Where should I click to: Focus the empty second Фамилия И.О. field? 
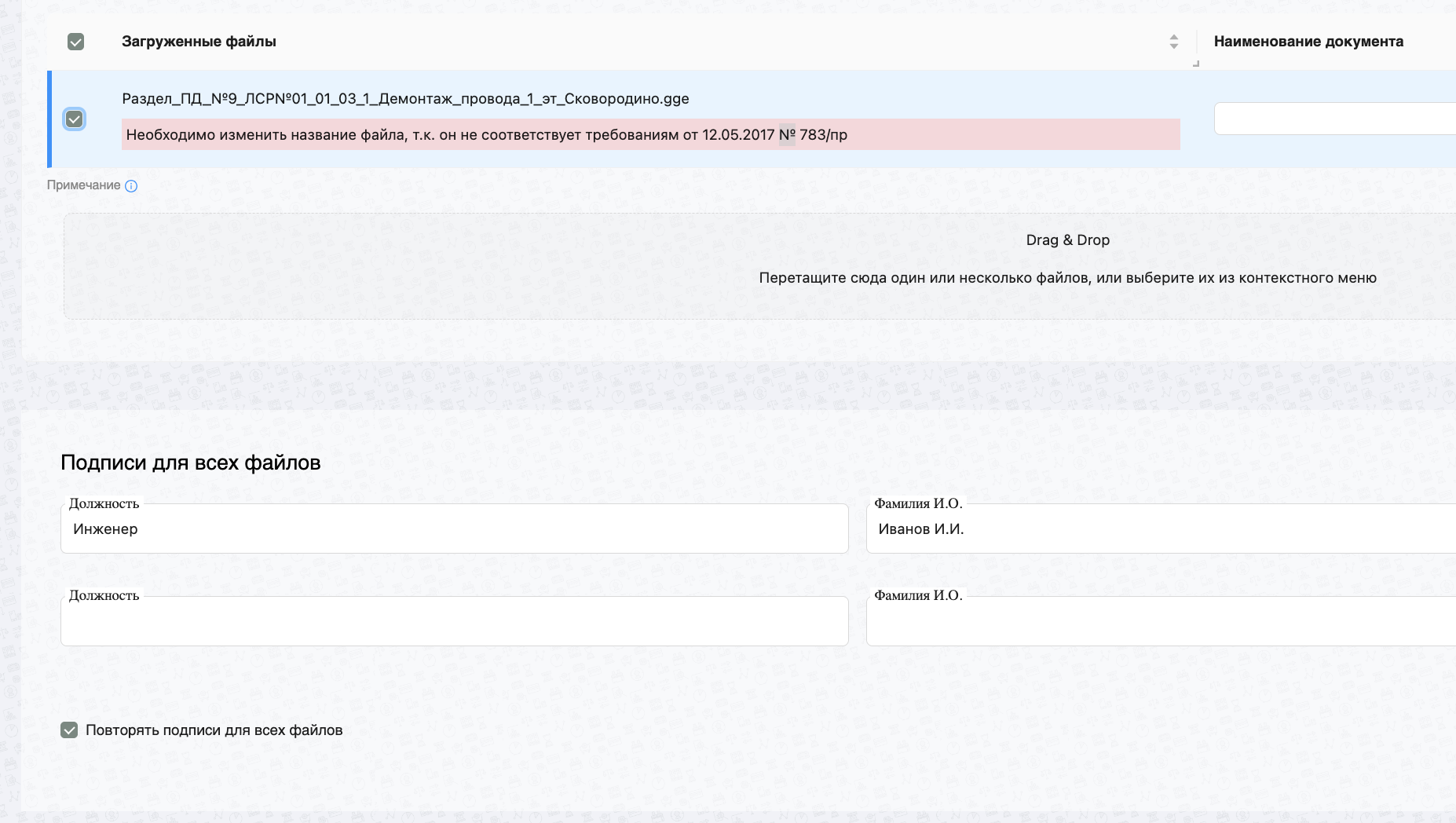point(1161,622)
